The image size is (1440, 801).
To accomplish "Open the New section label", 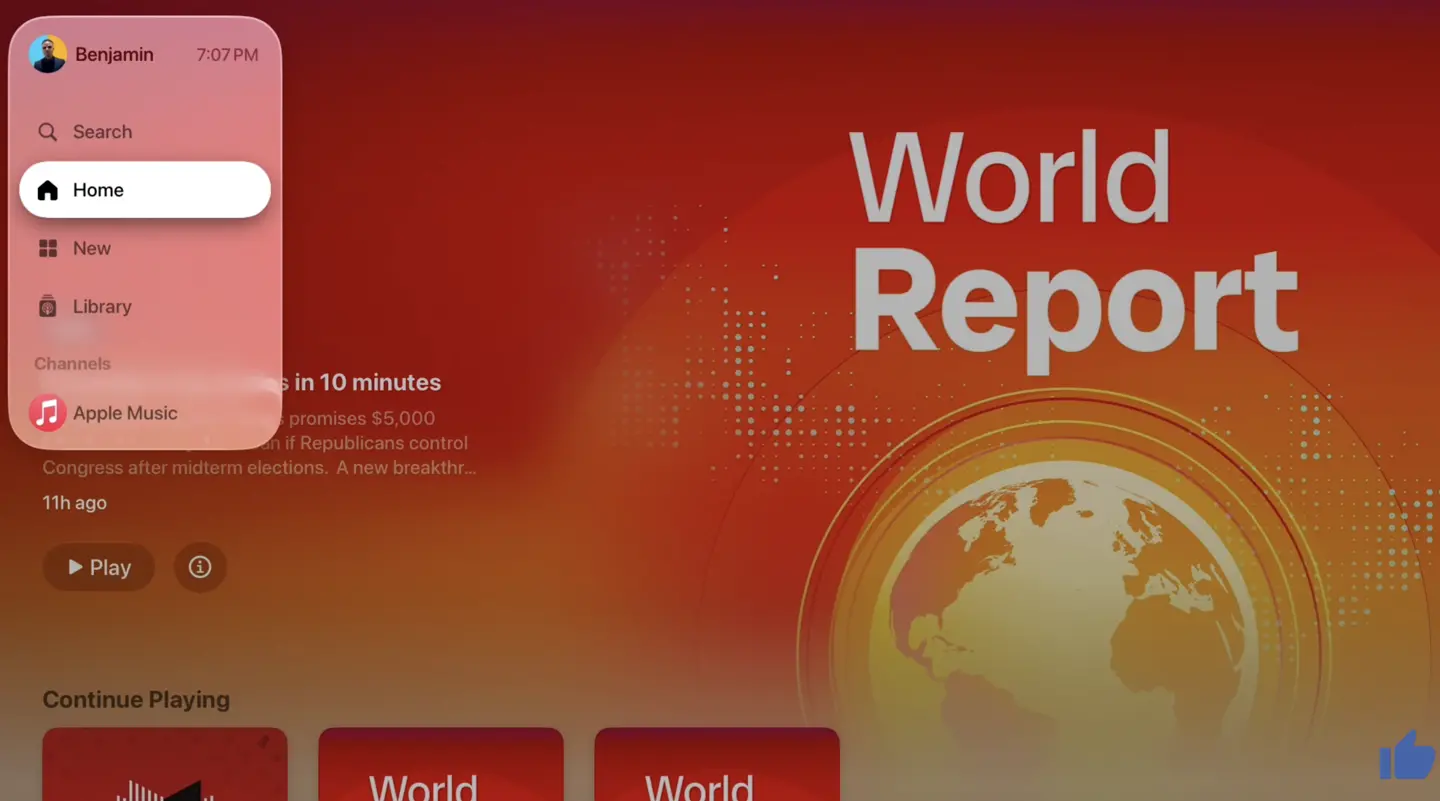I will click(x=92, y=248).
